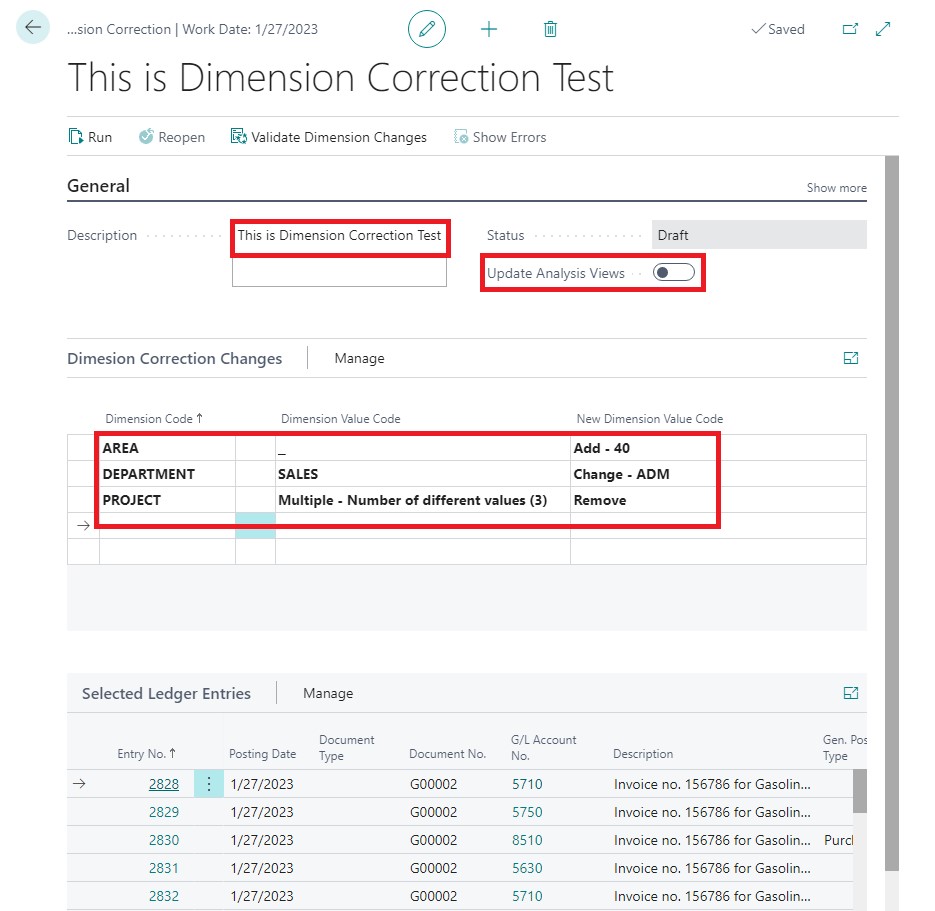
Task: Click the expand fullscreen arrows icon
Action: click(883, 29)
